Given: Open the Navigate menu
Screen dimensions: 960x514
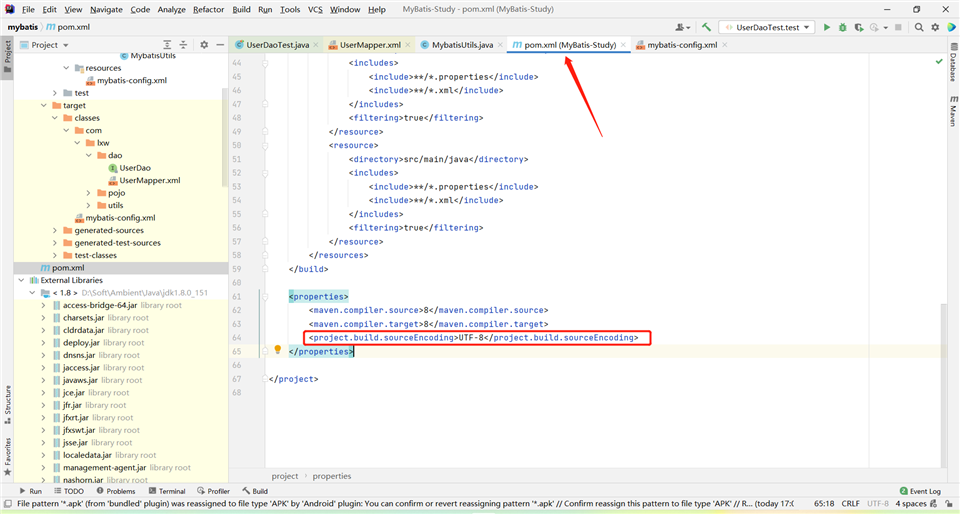Looking at the screenshot, I should [x=106, y=9].
